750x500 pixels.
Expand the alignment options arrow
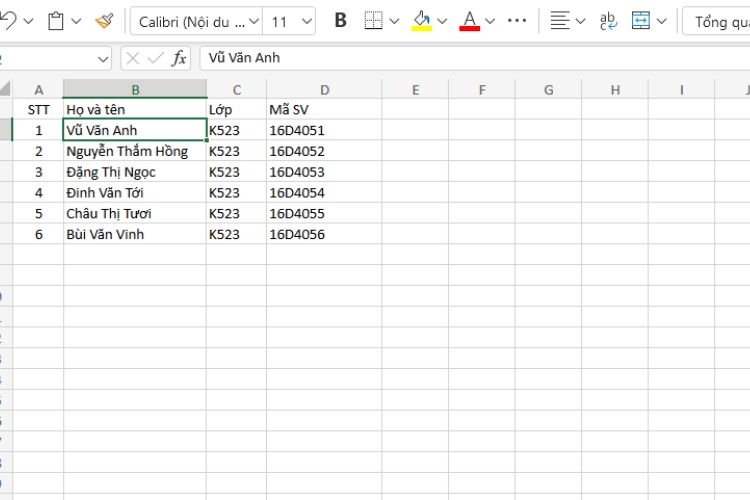coord(580,21)
